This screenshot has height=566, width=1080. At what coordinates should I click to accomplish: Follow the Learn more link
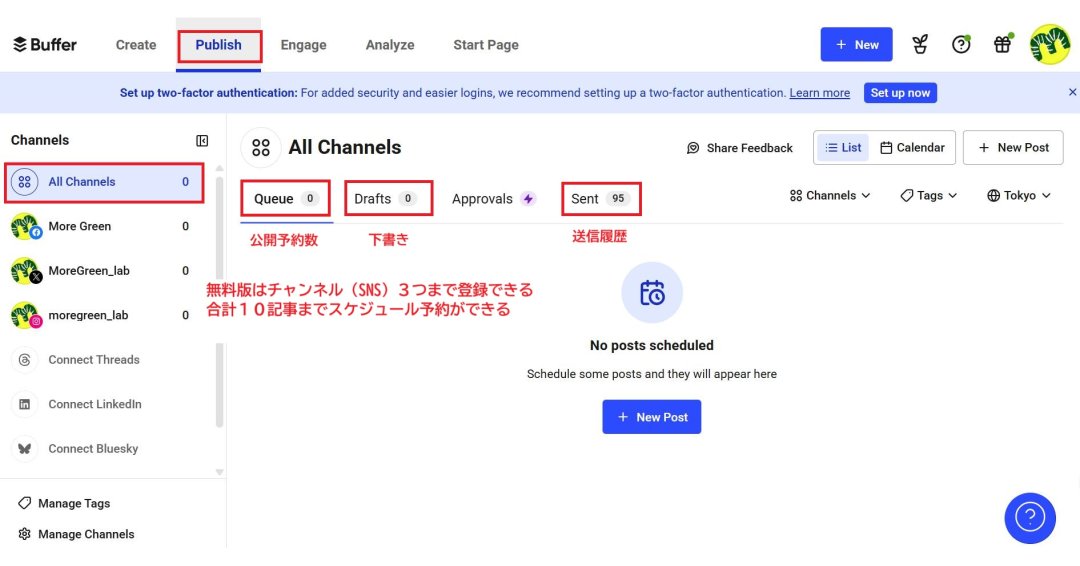(x=820, y=93)
